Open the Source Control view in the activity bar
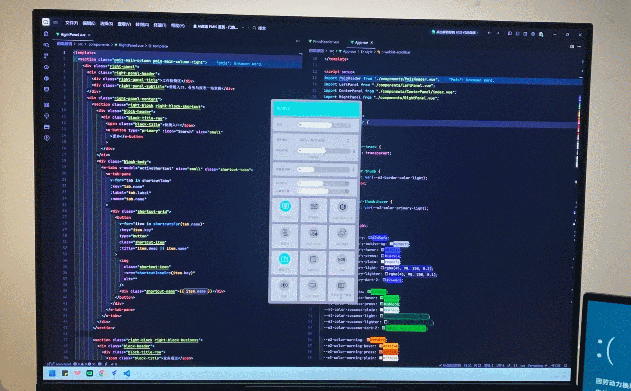The height and width of the screenshot is (391, 631). (x=46, y=56)
